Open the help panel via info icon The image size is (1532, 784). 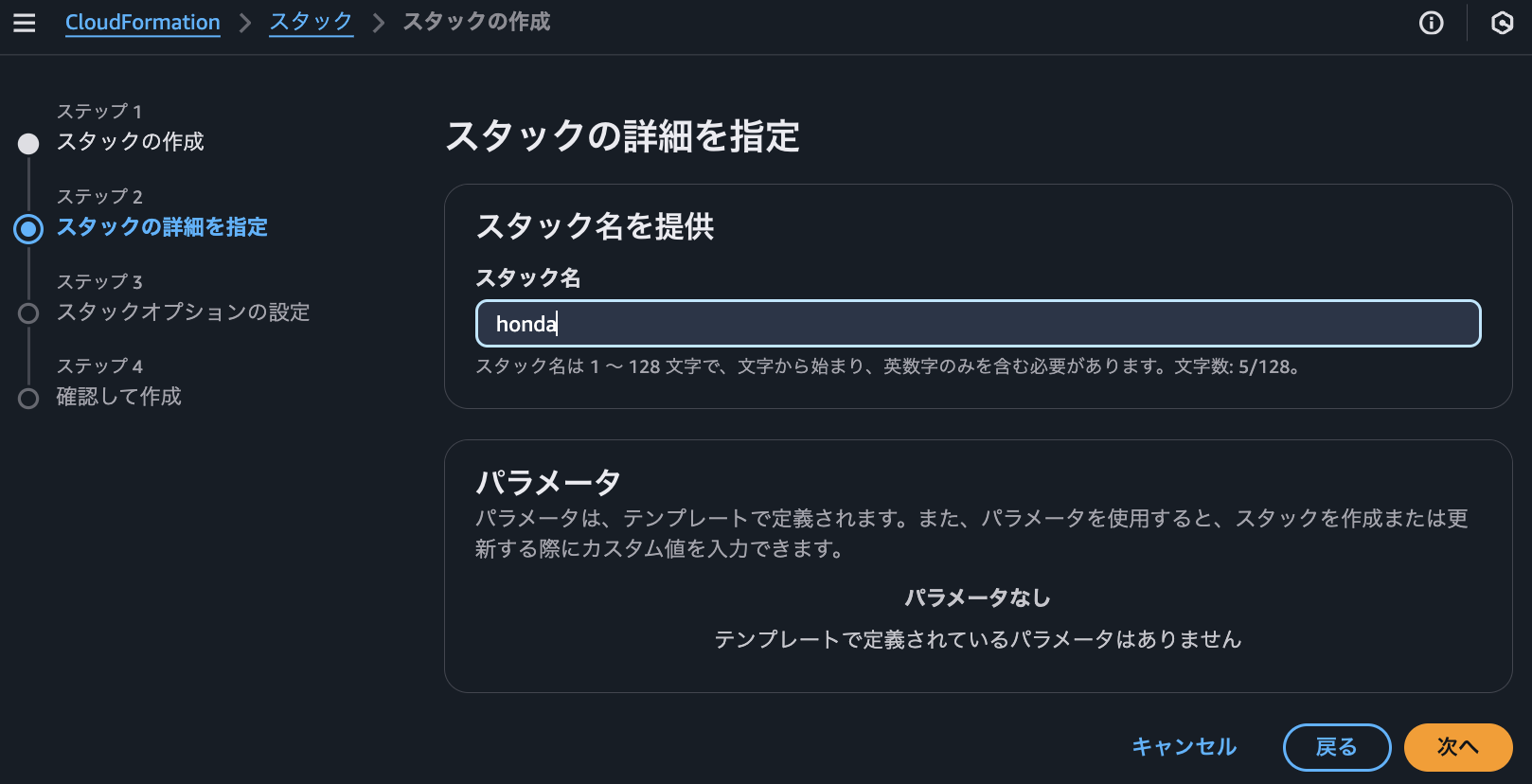coord(1433,23)
